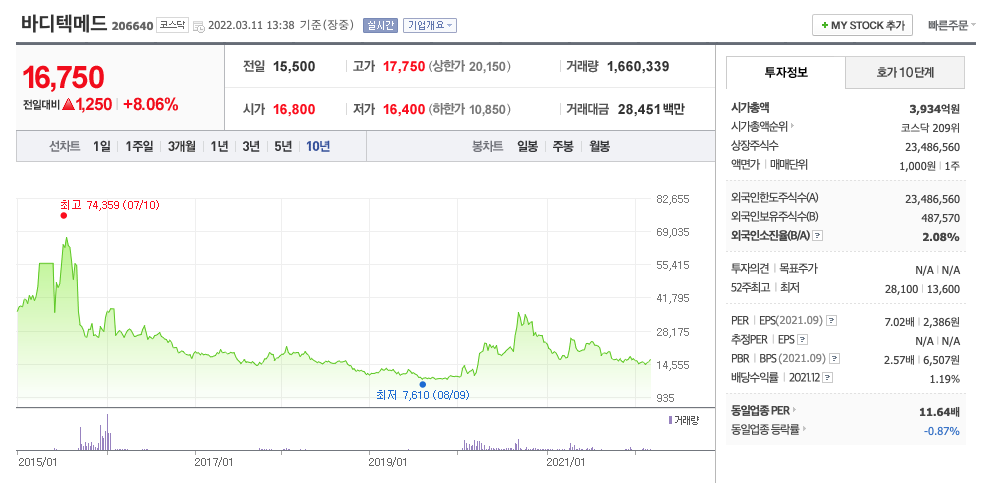This screenshot has width=991, height=483.
Task: Switch to the 투자정보 tab
Action: (786, 72)
